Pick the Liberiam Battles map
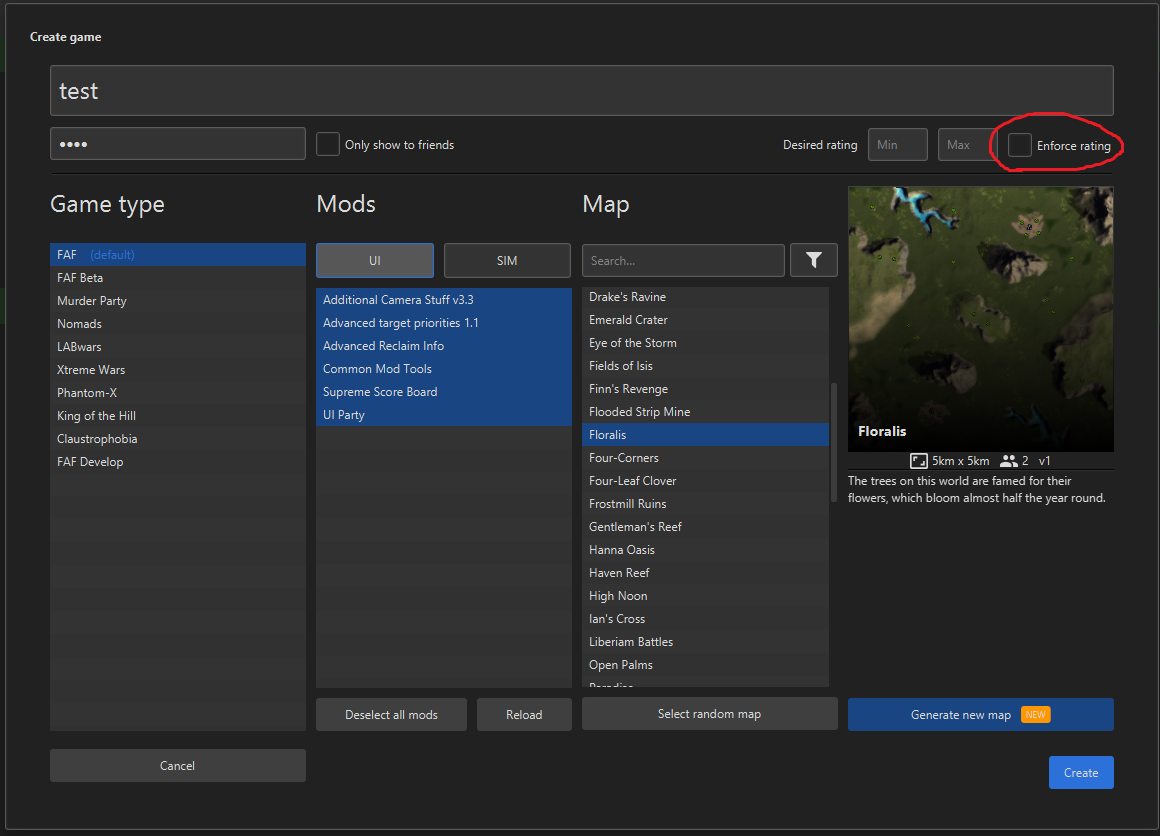Image resolution: width=1160 pixels, height=836 pixels. pos(705,641)
